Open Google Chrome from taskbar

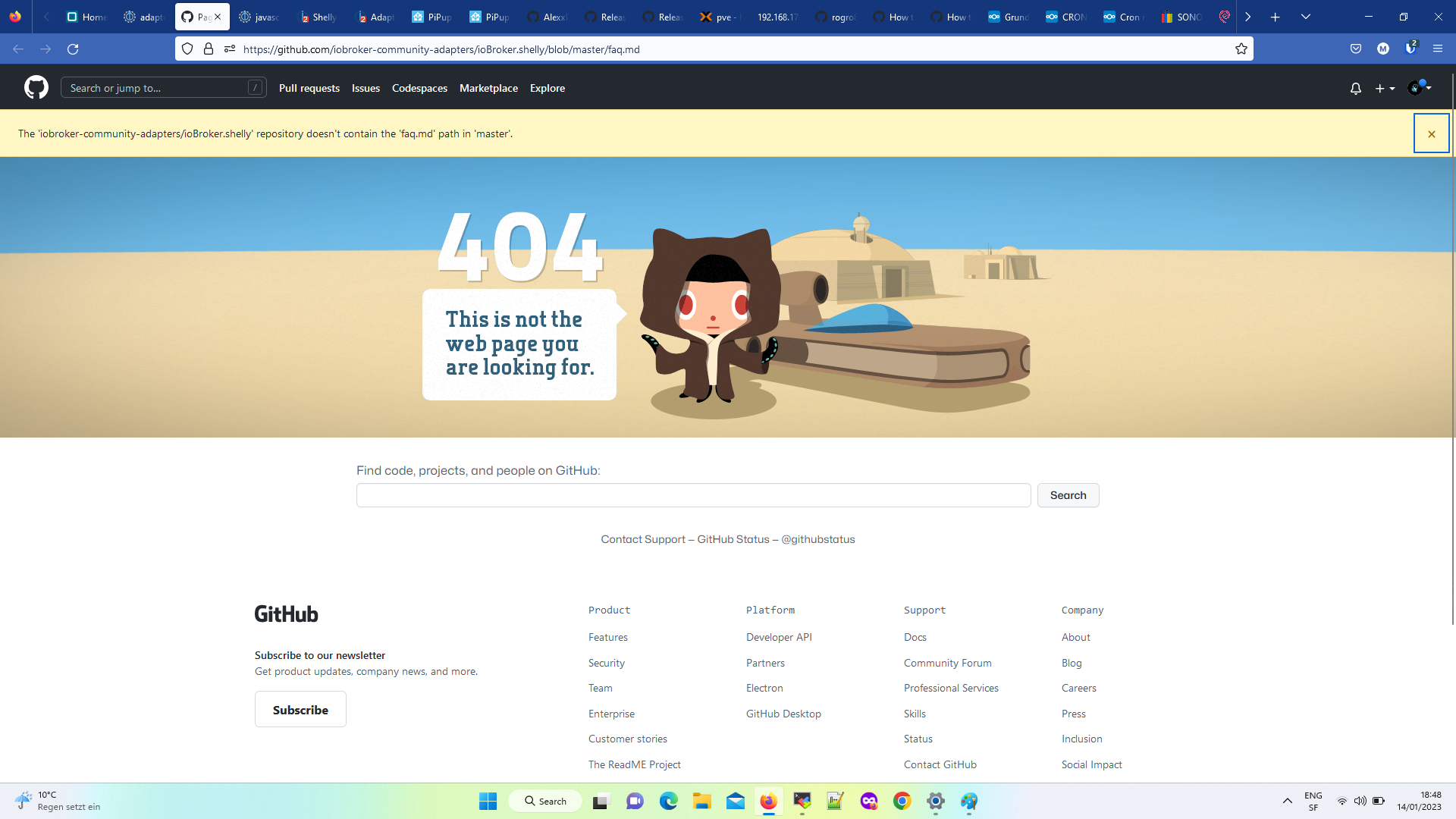902,802
